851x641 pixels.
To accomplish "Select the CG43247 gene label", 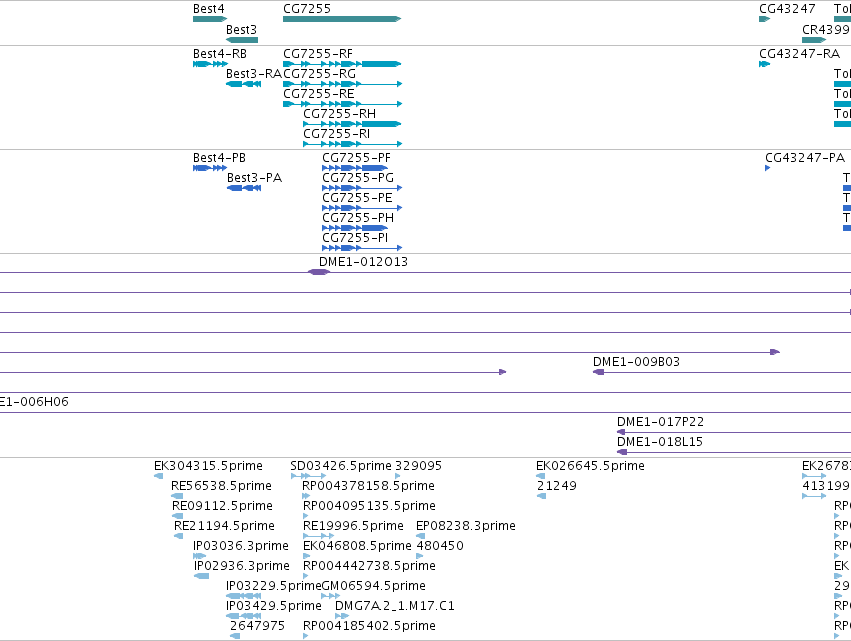I will click(787, 9).
